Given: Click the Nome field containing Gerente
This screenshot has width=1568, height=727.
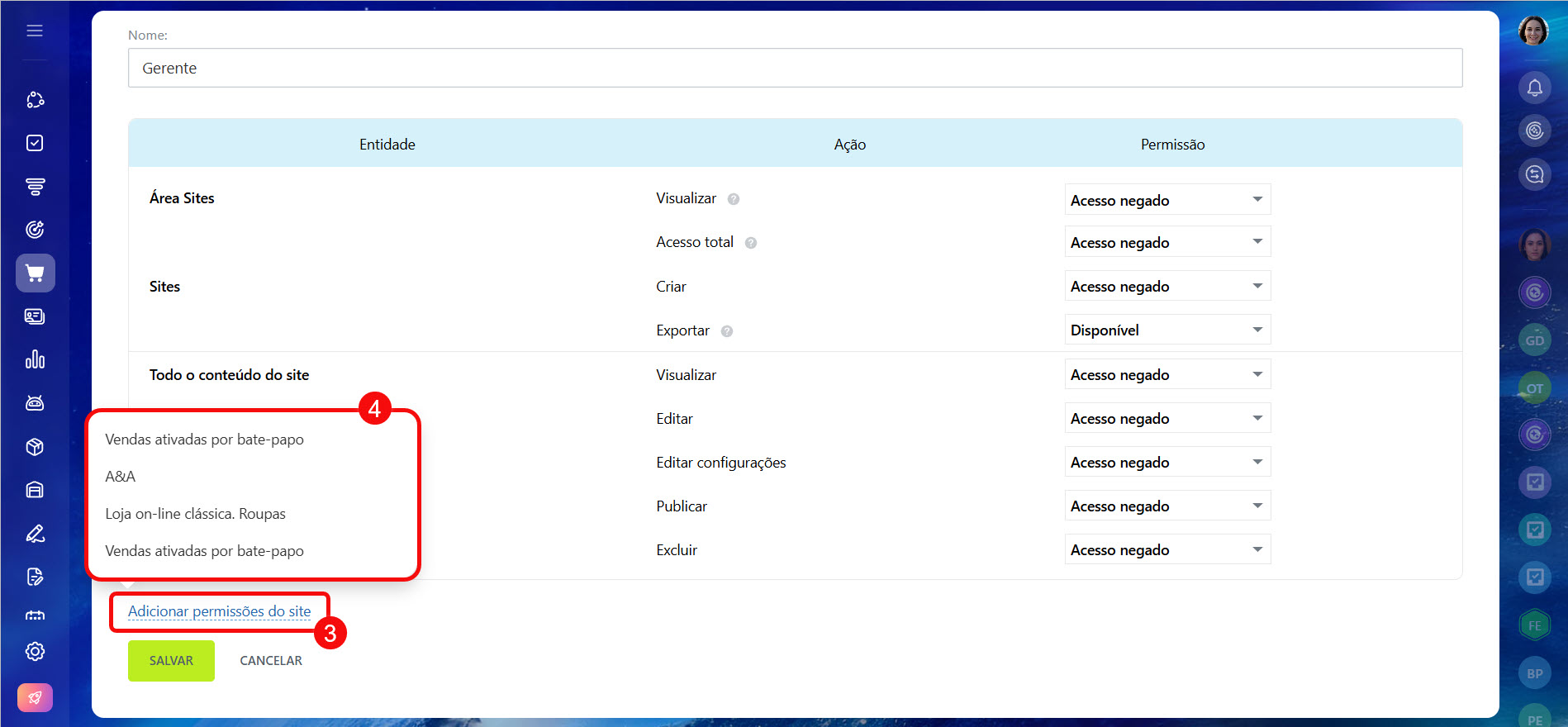Looking at the screenshot, I should click(795, 68).
